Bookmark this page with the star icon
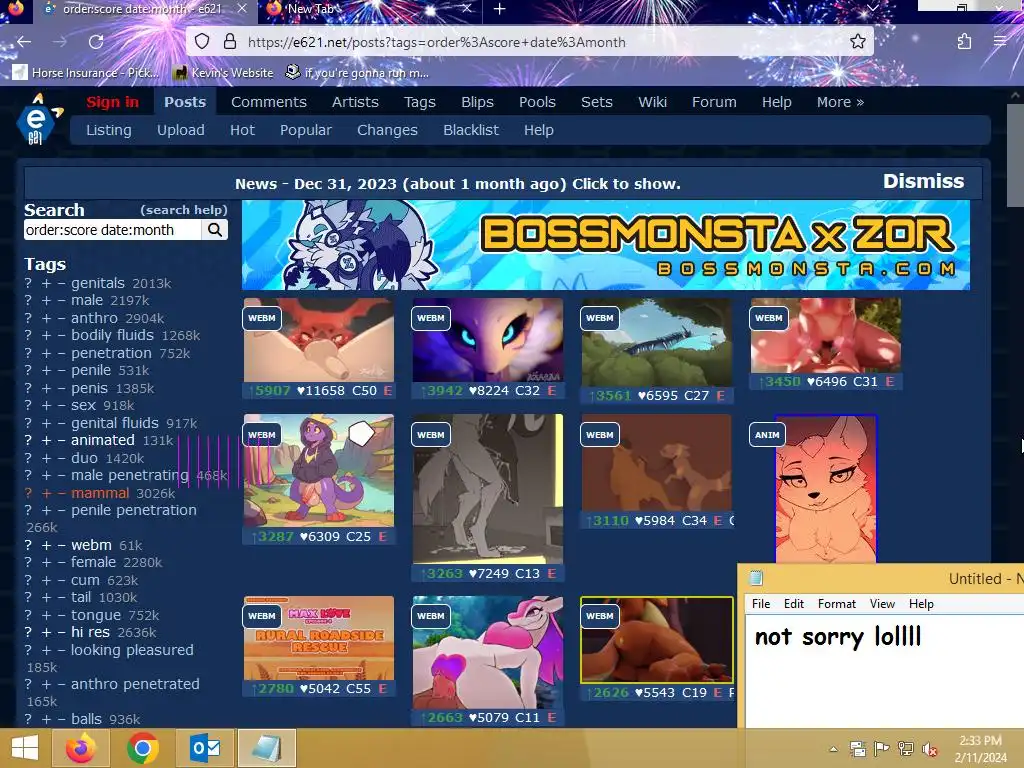The height and width of the screenshot is (768, 1024). click(x=857, y=42)
